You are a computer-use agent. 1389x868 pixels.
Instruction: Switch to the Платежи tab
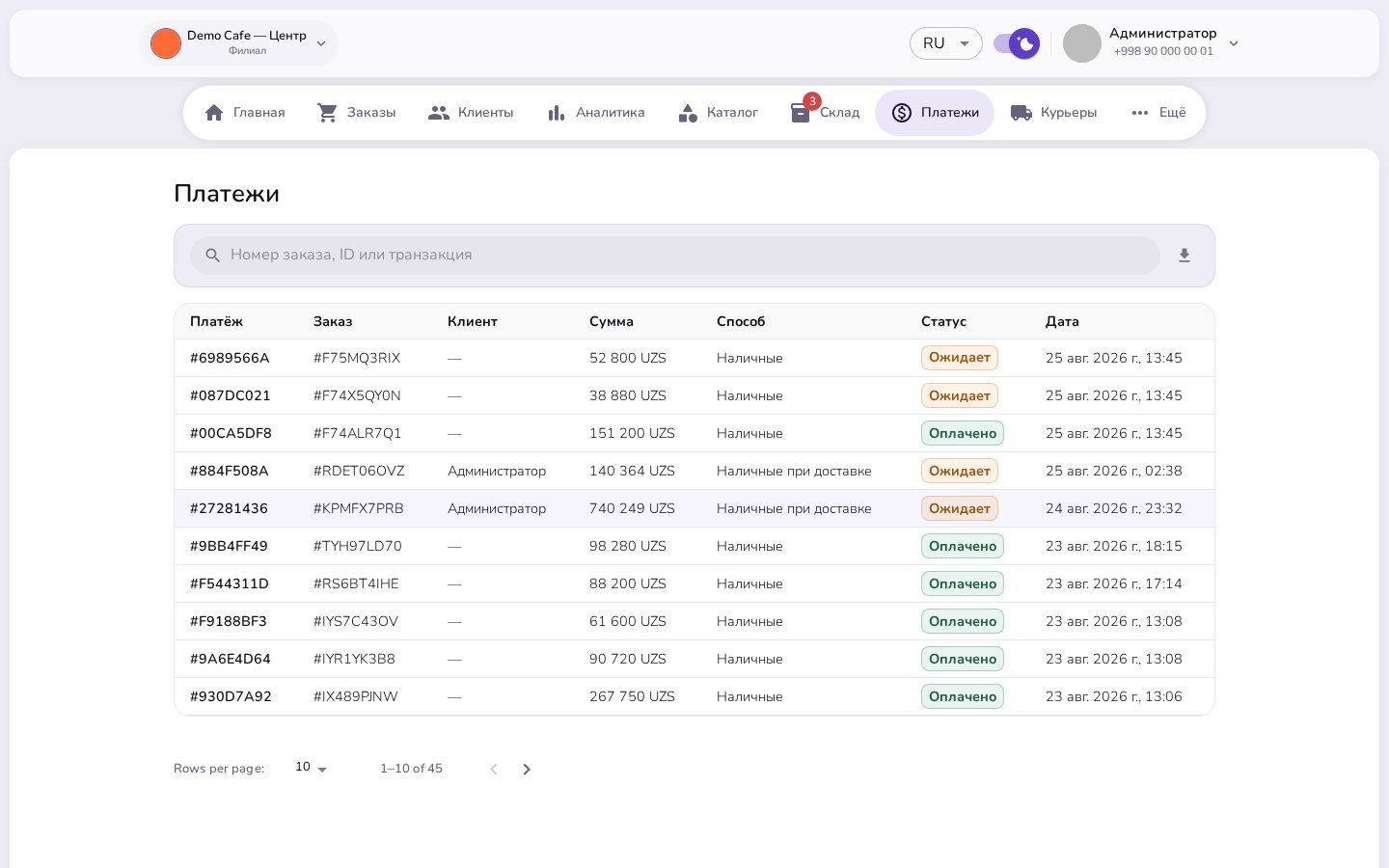[935, 113]
